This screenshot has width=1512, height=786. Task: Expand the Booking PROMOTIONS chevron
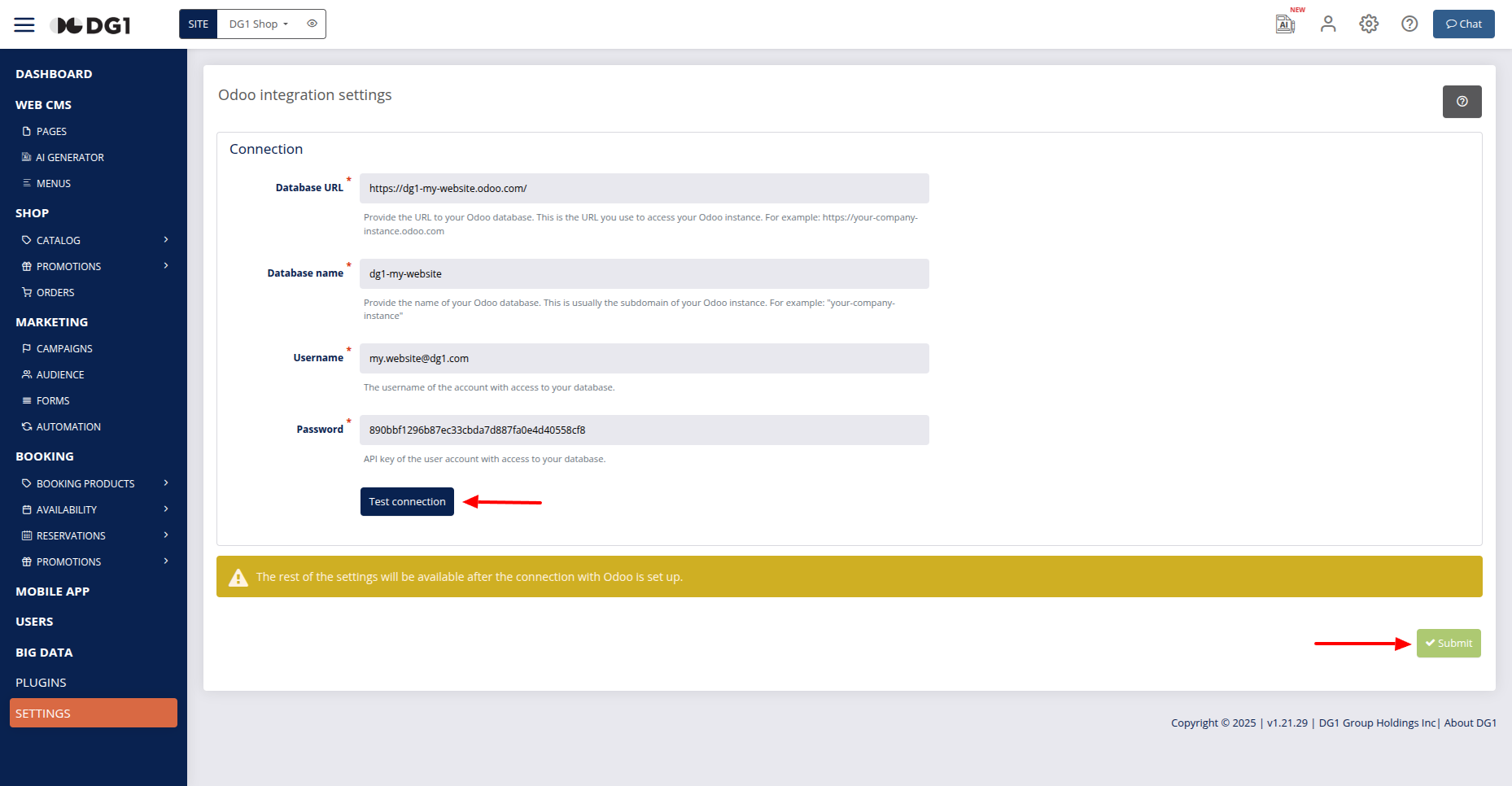[166, 561]
